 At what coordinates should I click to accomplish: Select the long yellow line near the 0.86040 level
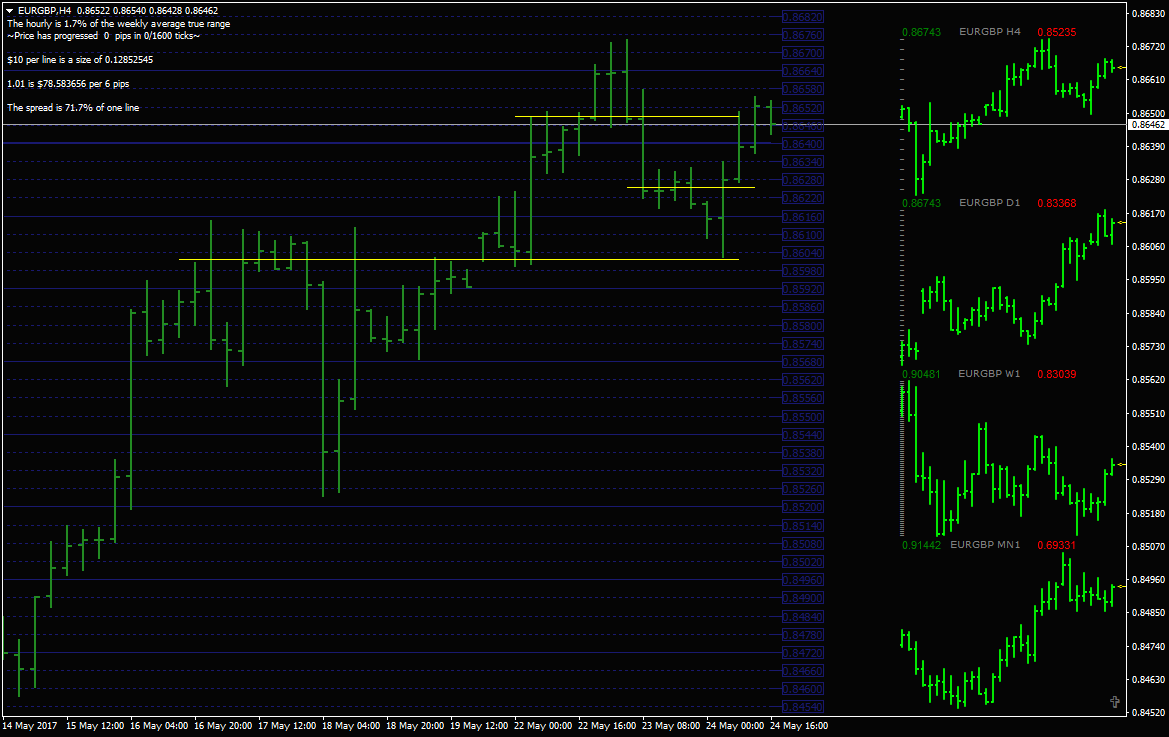(x=459, y=259)
